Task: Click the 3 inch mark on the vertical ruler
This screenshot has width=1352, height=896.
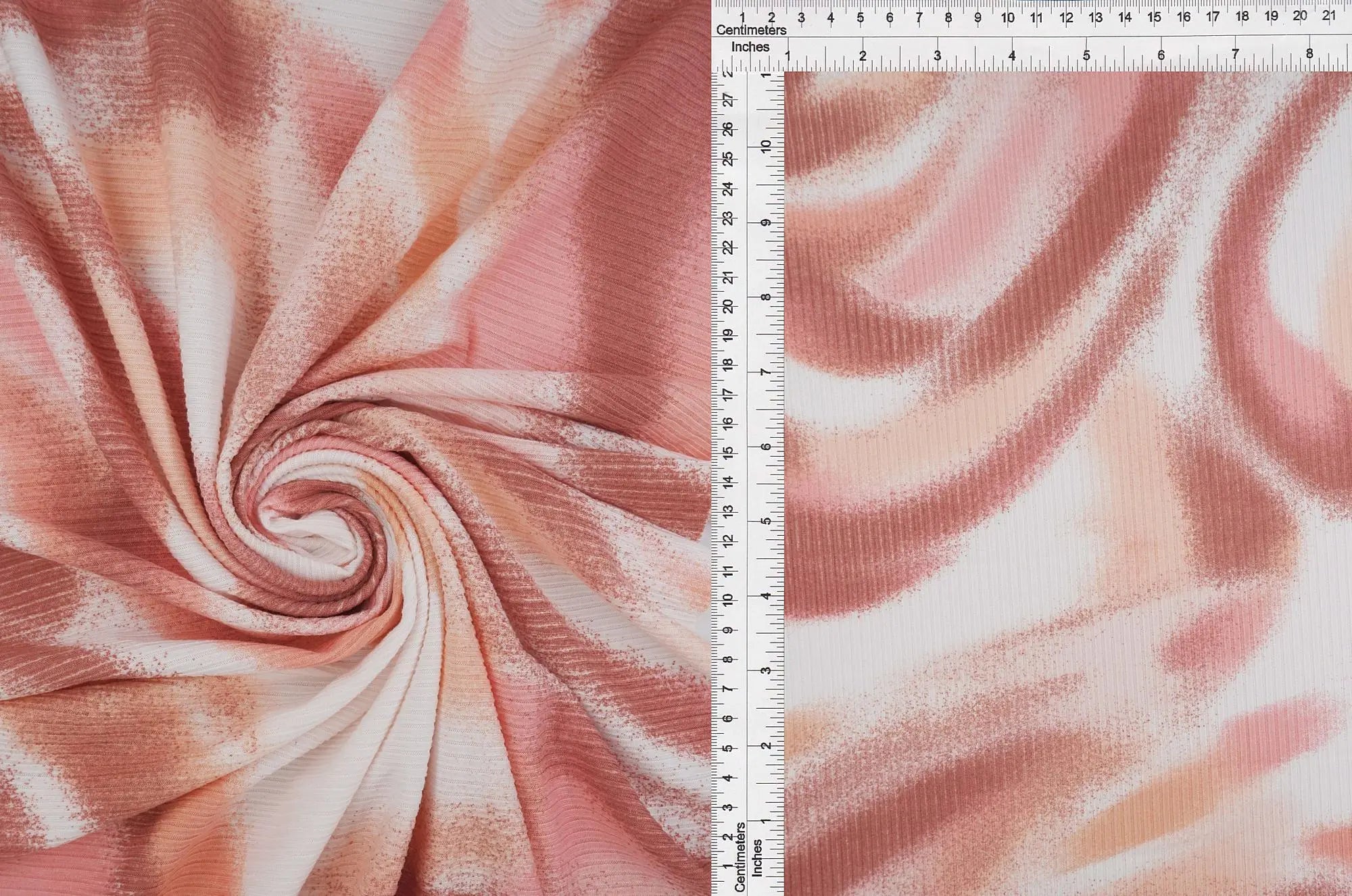Action: point(765,671)
